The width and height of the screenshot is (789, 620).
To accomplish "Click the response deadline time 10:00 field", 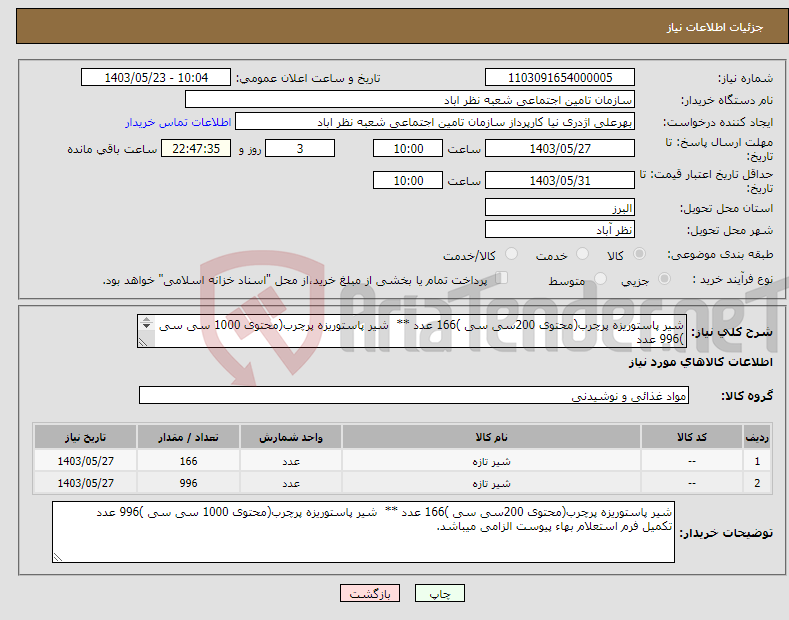I will point(408,148).
